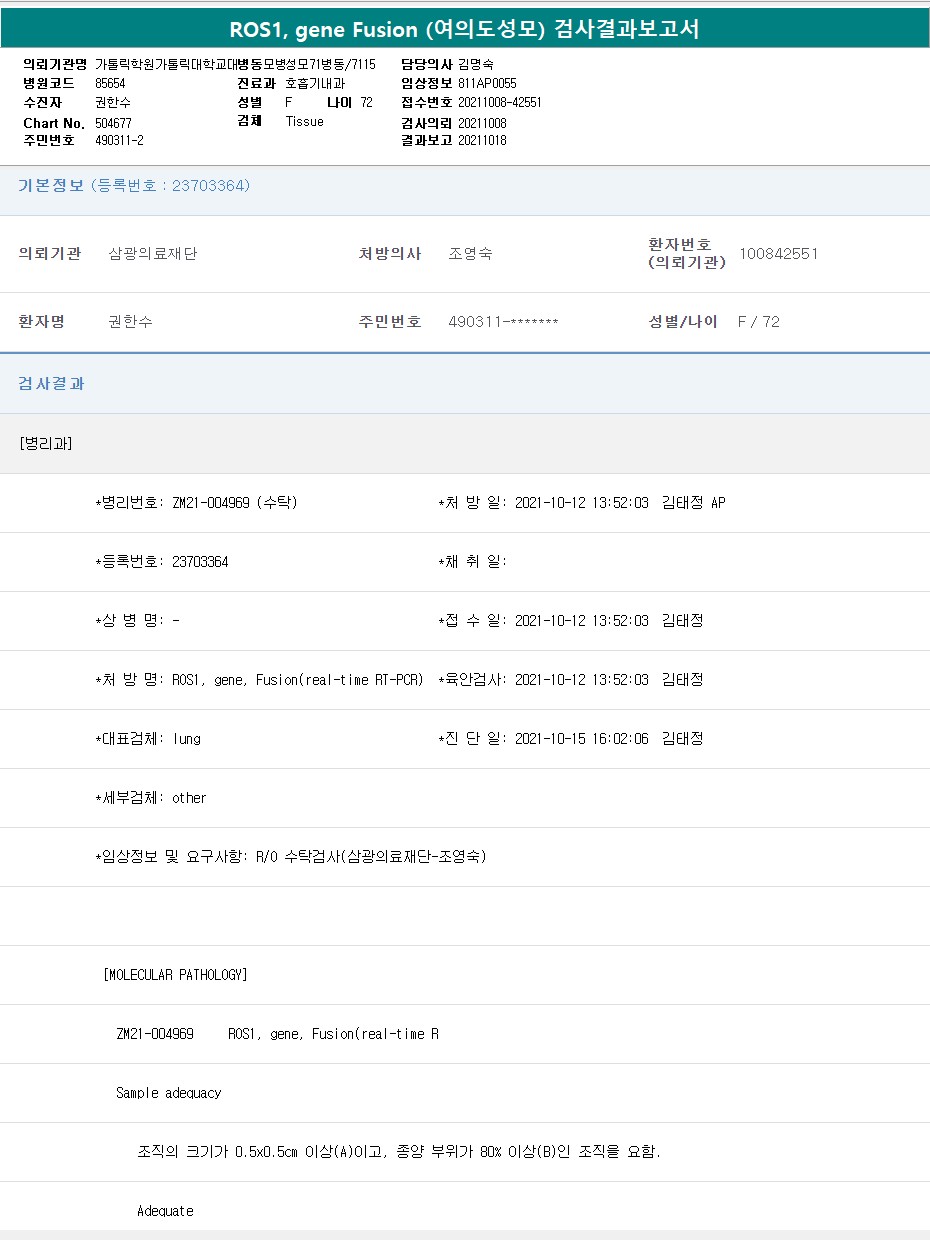Select the '검사의뢰' label
930x1240 pixels.
[x=427, y=123]
